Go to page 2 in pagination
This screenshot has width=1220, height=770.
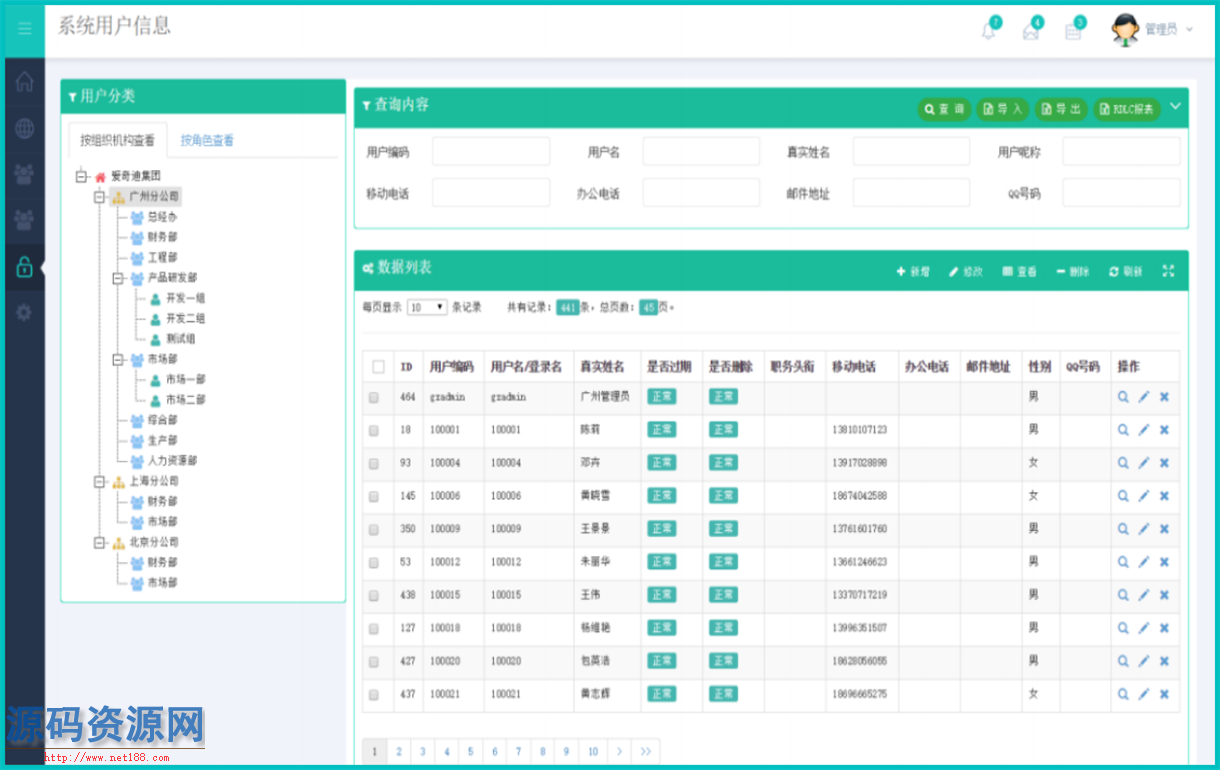pos(398,751)
